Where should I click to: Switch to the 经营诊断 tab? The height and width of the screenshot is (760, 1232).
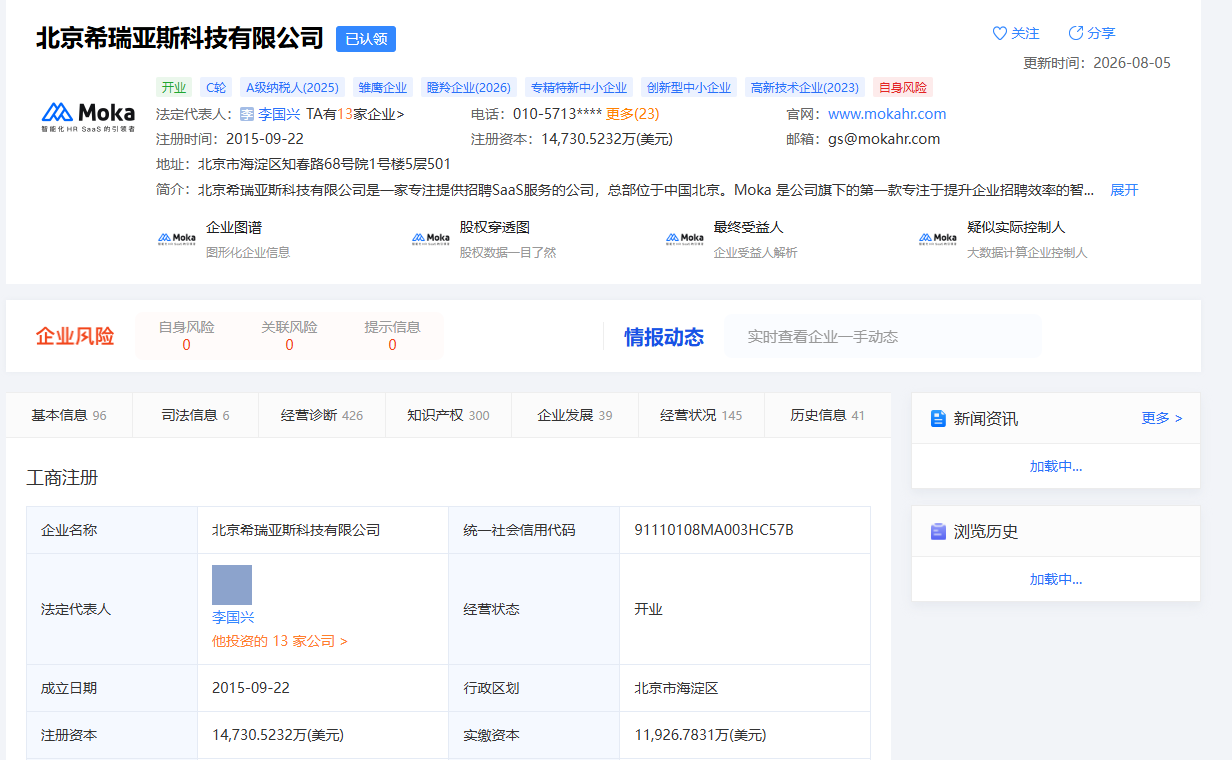point(322,415)
